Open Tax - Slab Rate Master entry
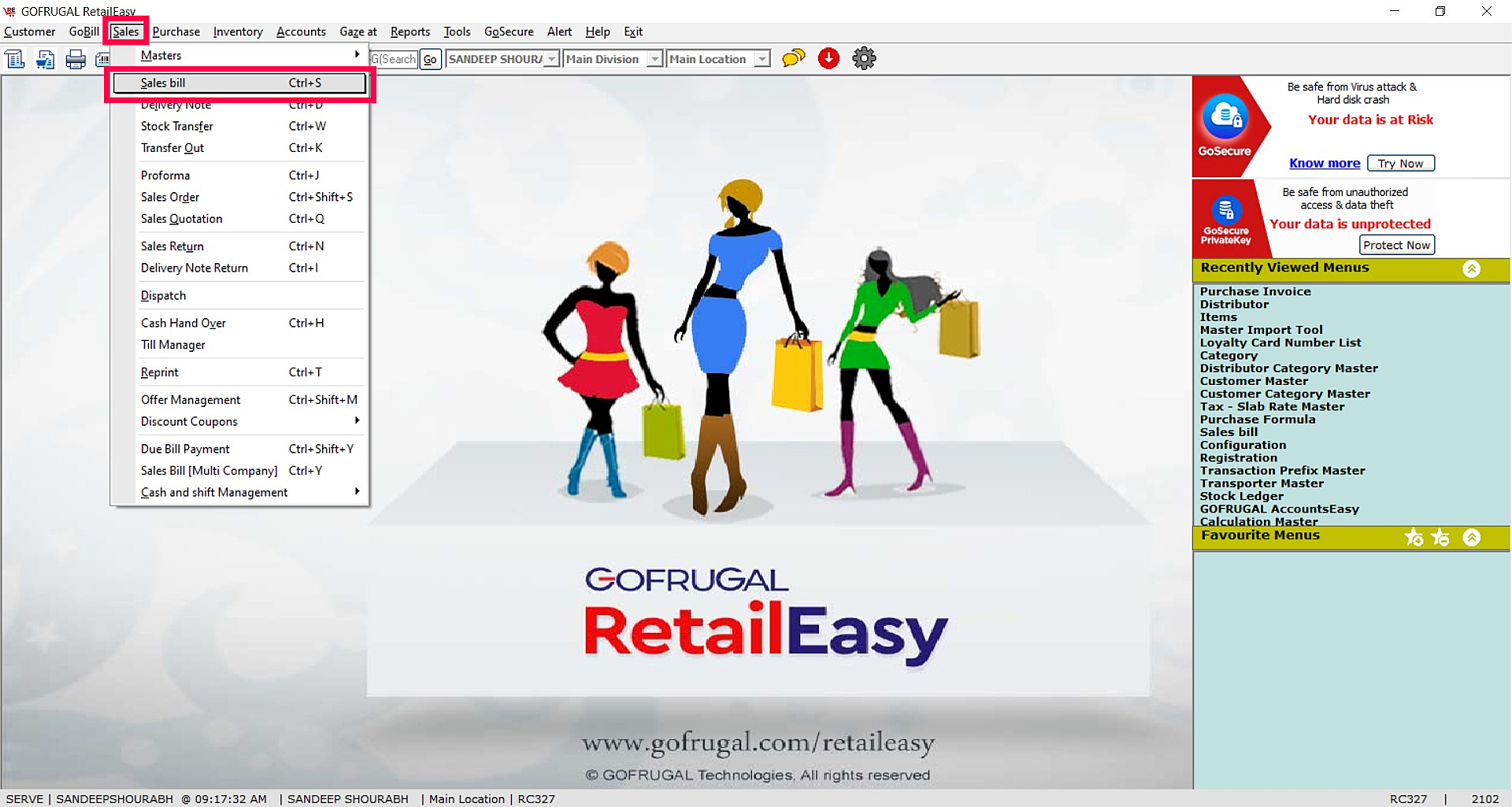1512x807 pixels. pyautogui.click(x=1272, y=406)
